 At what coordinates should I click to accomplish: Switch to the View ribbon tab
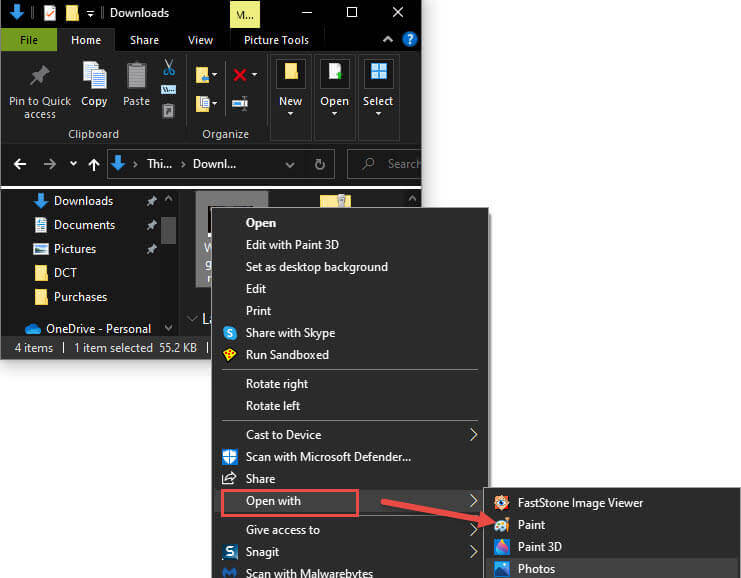pos(200,40)
